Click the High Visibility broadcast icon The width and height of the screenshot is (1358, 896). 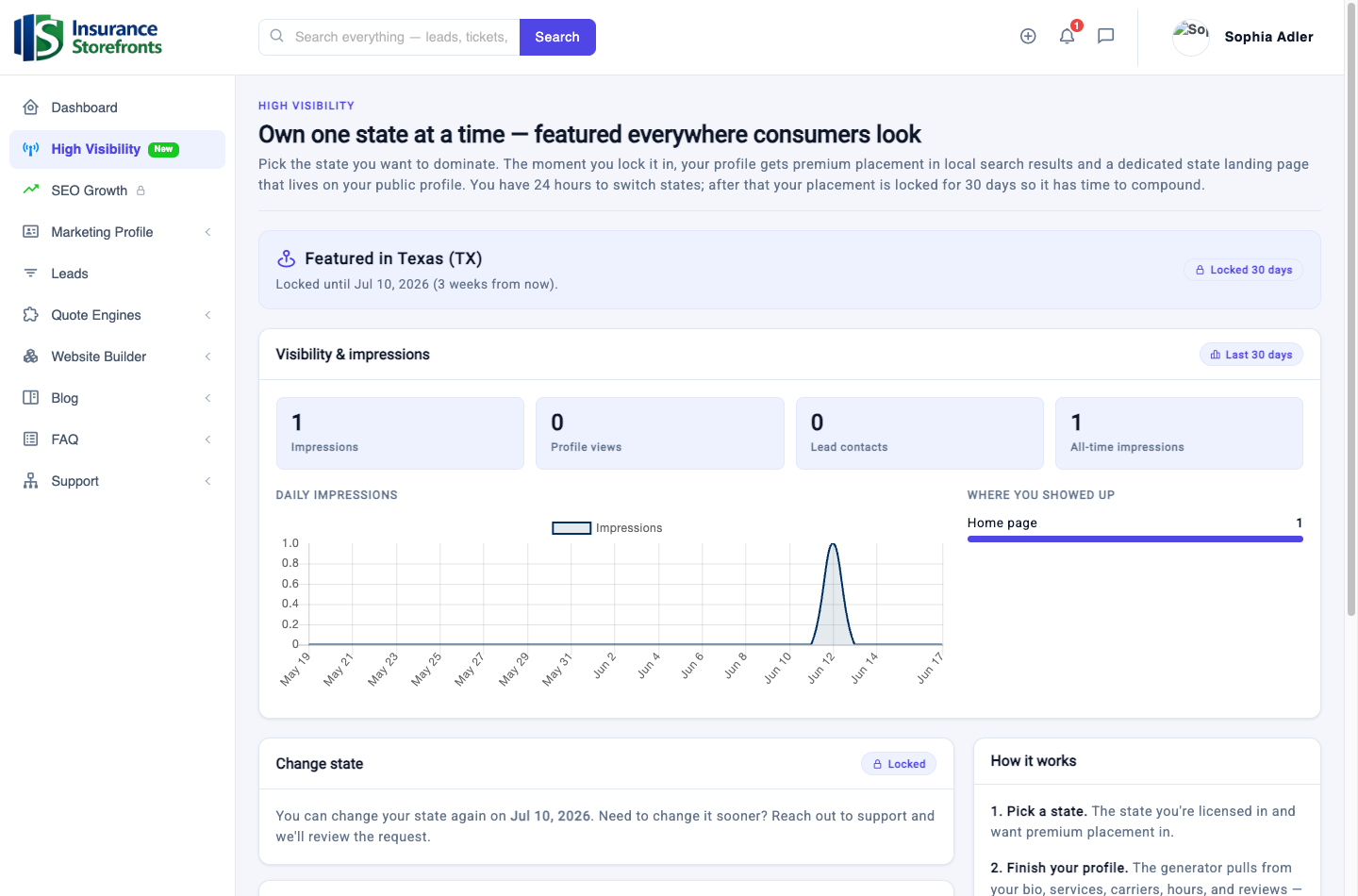[x=31, y=149]
